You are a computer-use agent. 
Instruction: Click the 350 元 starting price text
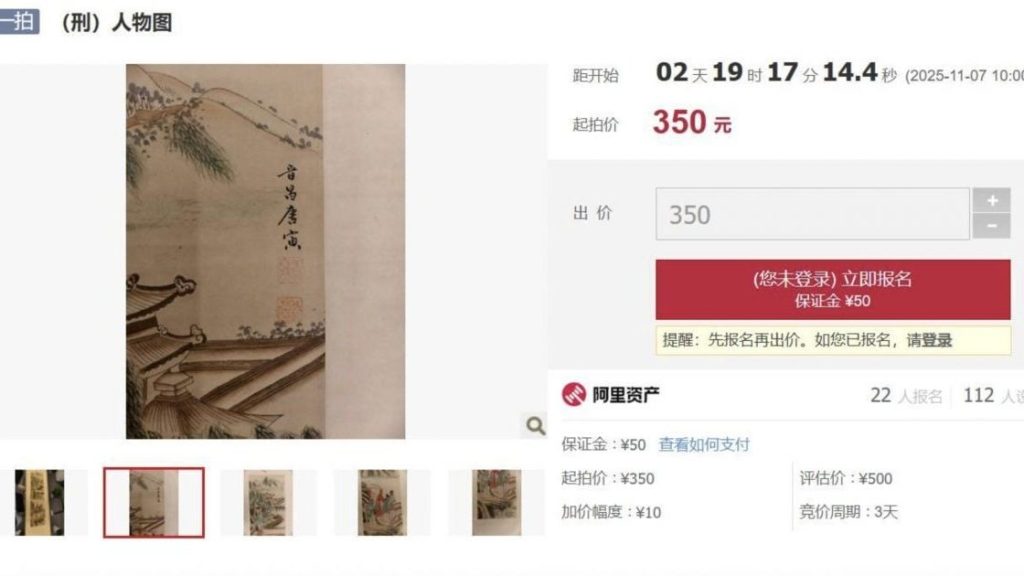(692, 122)
